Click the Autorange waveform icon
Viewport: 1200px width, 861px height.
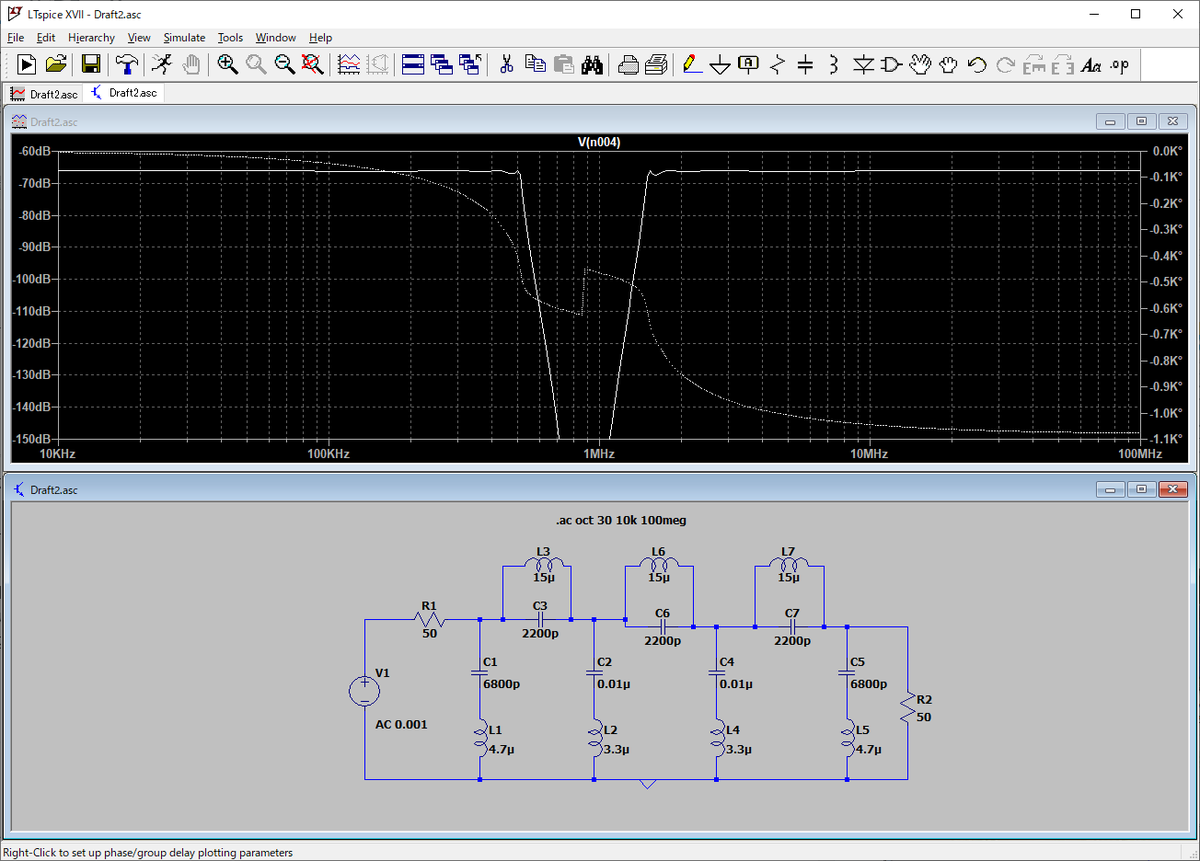point(349,64)
